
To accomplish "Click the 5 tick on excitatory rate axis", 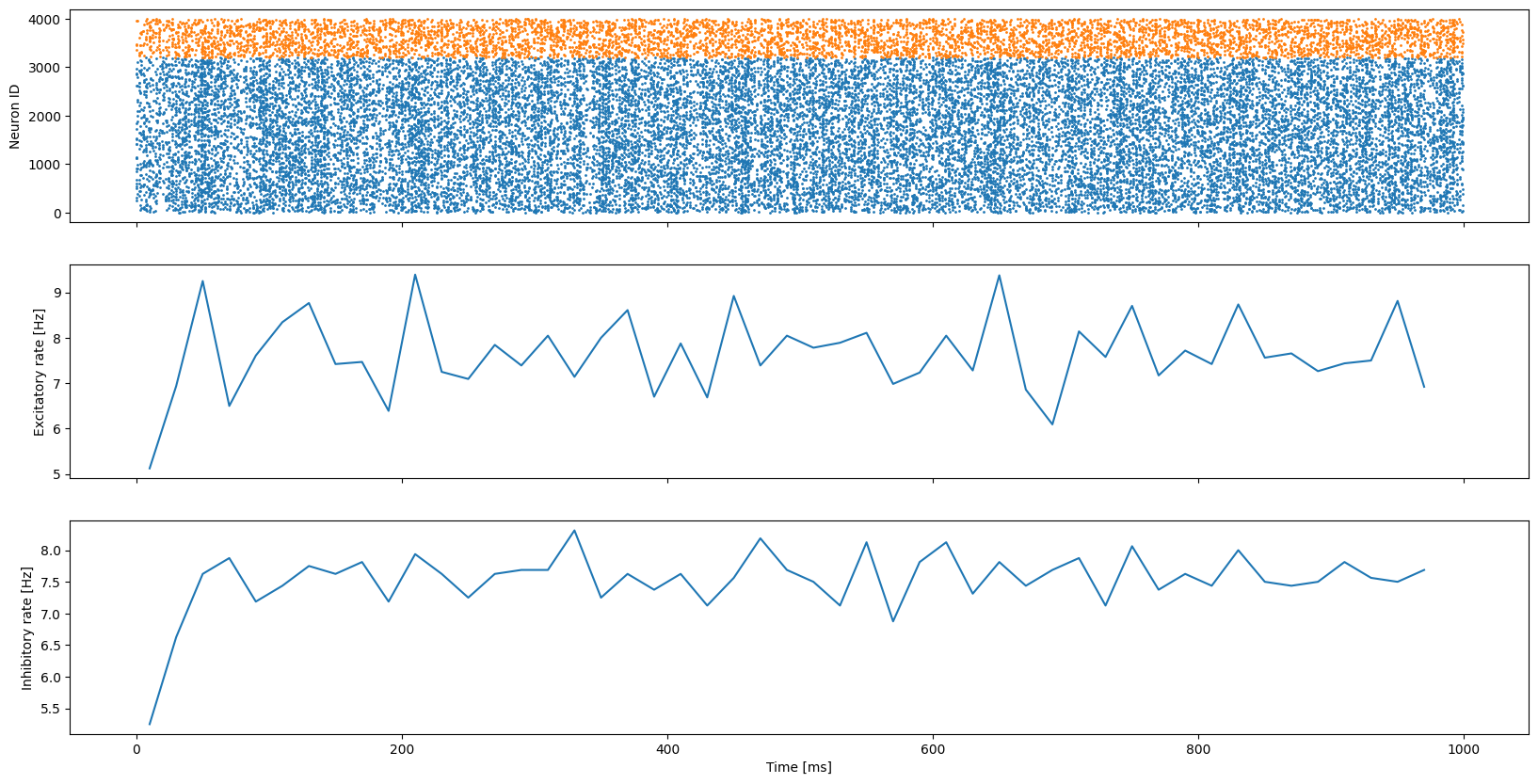I will 59,474.
